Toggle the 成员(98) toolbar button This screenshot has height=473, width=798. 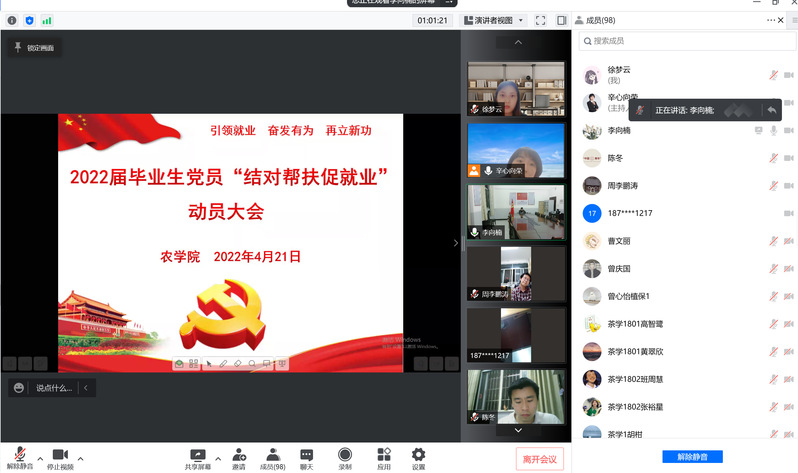click(273, 459)
